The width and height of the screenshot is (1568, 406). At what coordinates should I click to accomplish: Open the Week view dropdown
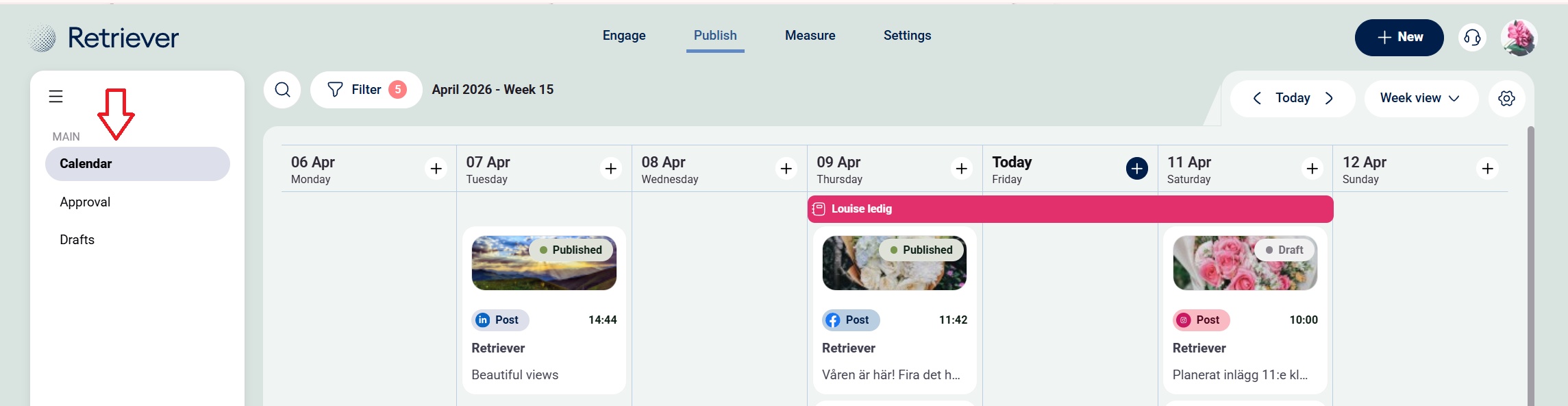pos(1420,98)
